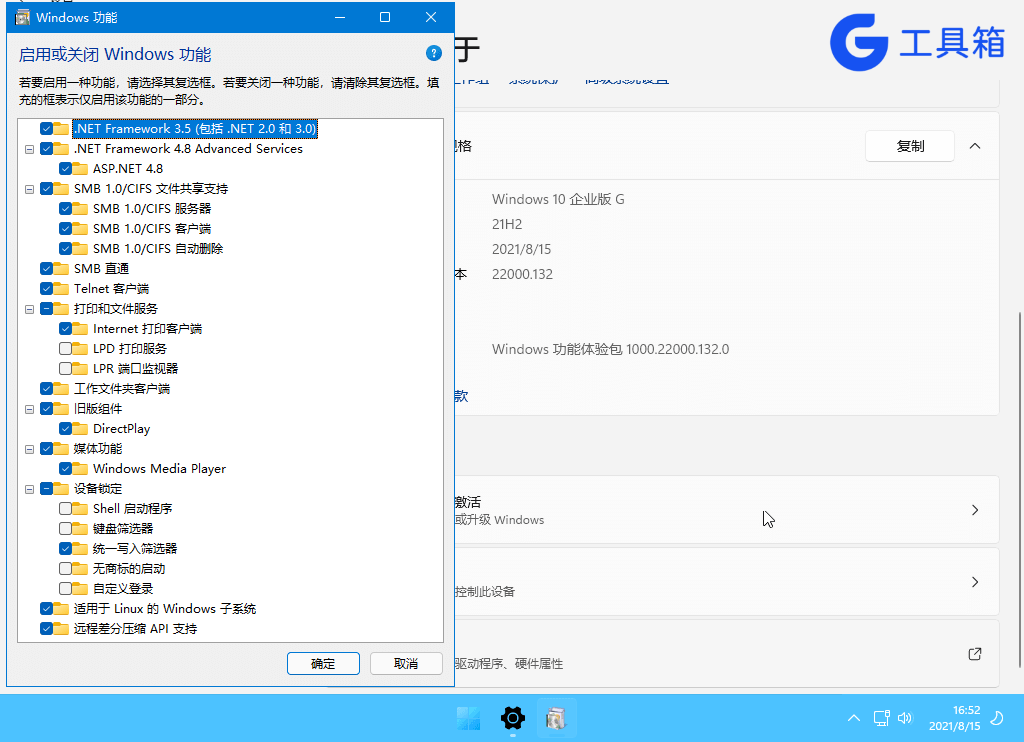Image resolution: width=1024 pixels, height=742 pixels.
Task: Check the Shell 启动程序 checkbox
Action: click(65, 508)
